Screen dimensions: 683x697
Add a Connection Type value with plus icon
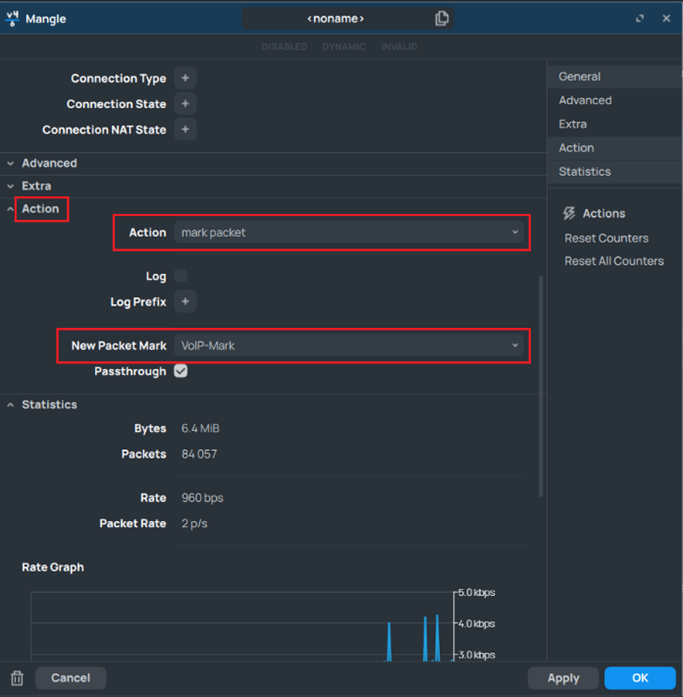(x=185, y=78)
